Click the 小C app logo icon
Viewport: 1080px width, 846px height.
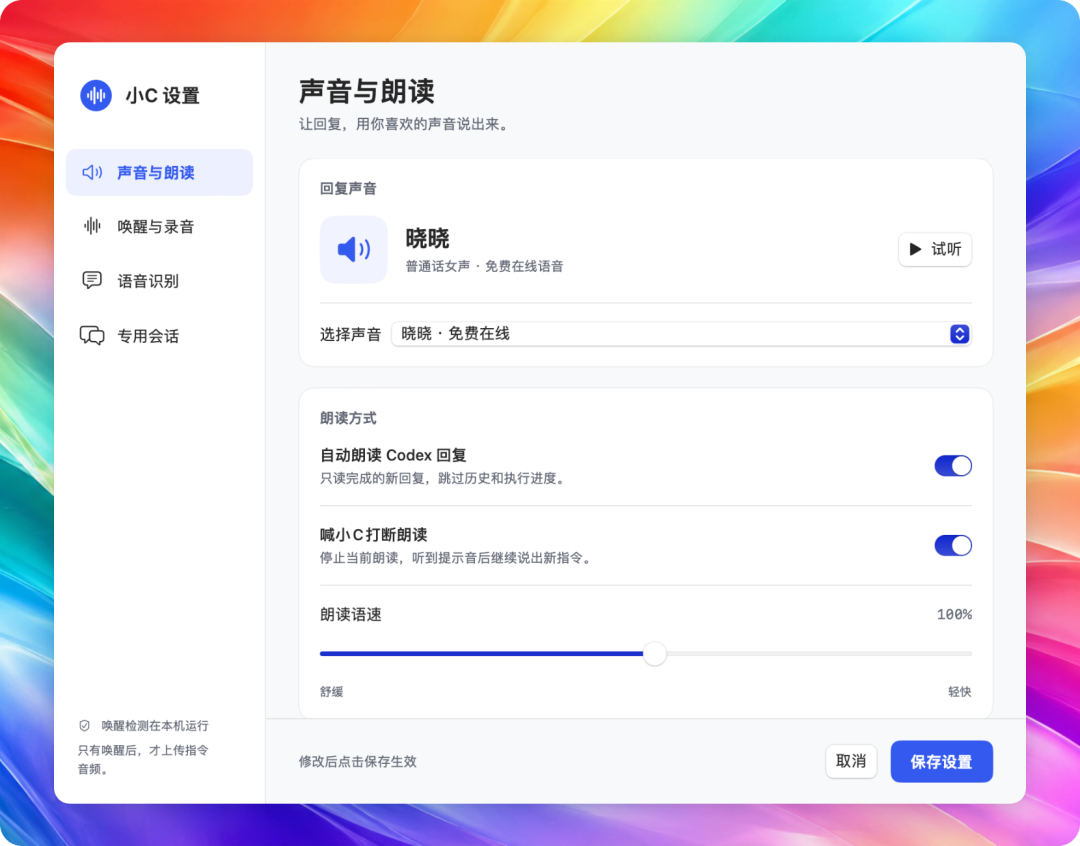coord(96,95)
